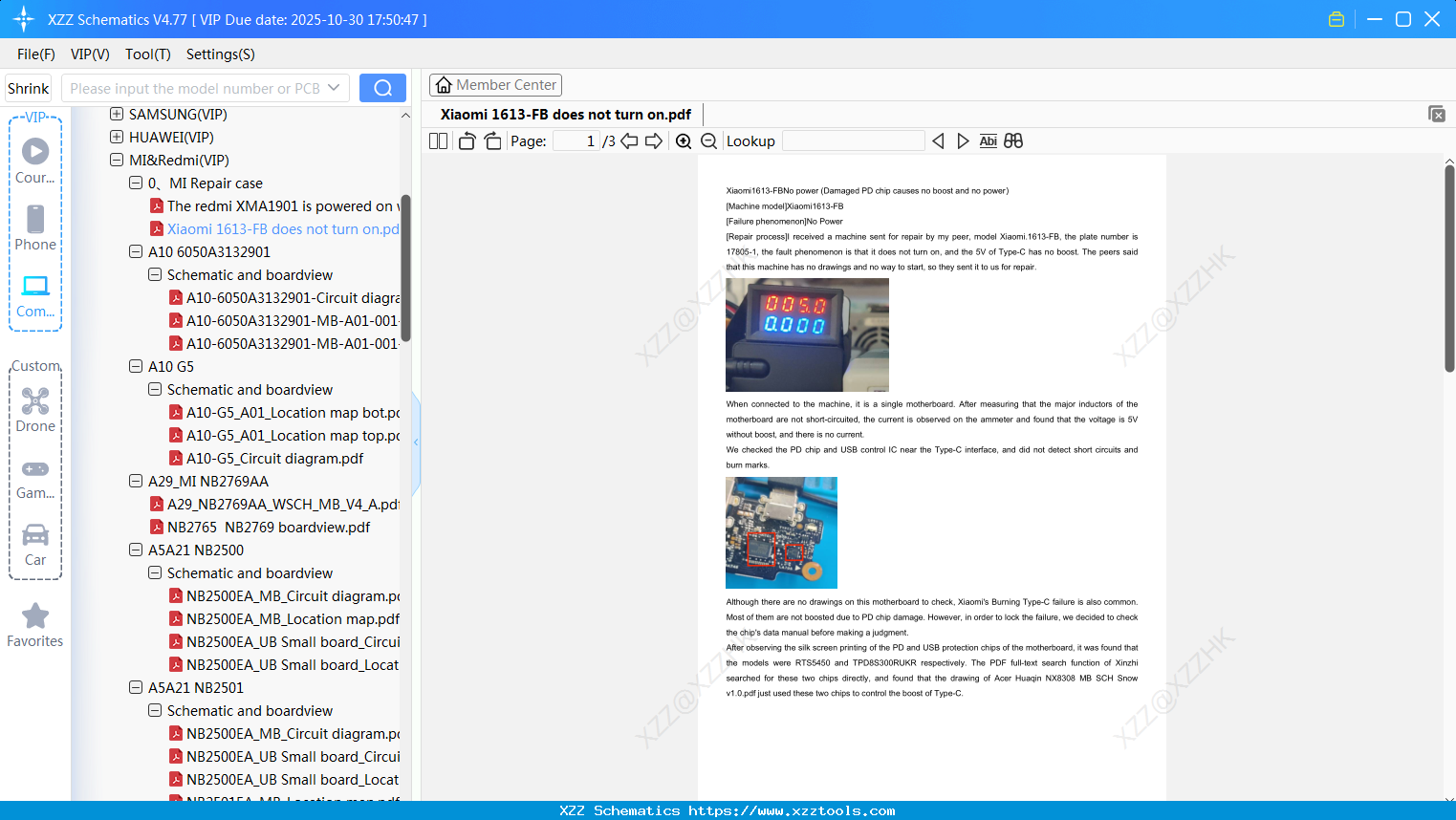Expand the HUAWEI(VIP) tree node
1456x820 pixels.
[117, 138]
